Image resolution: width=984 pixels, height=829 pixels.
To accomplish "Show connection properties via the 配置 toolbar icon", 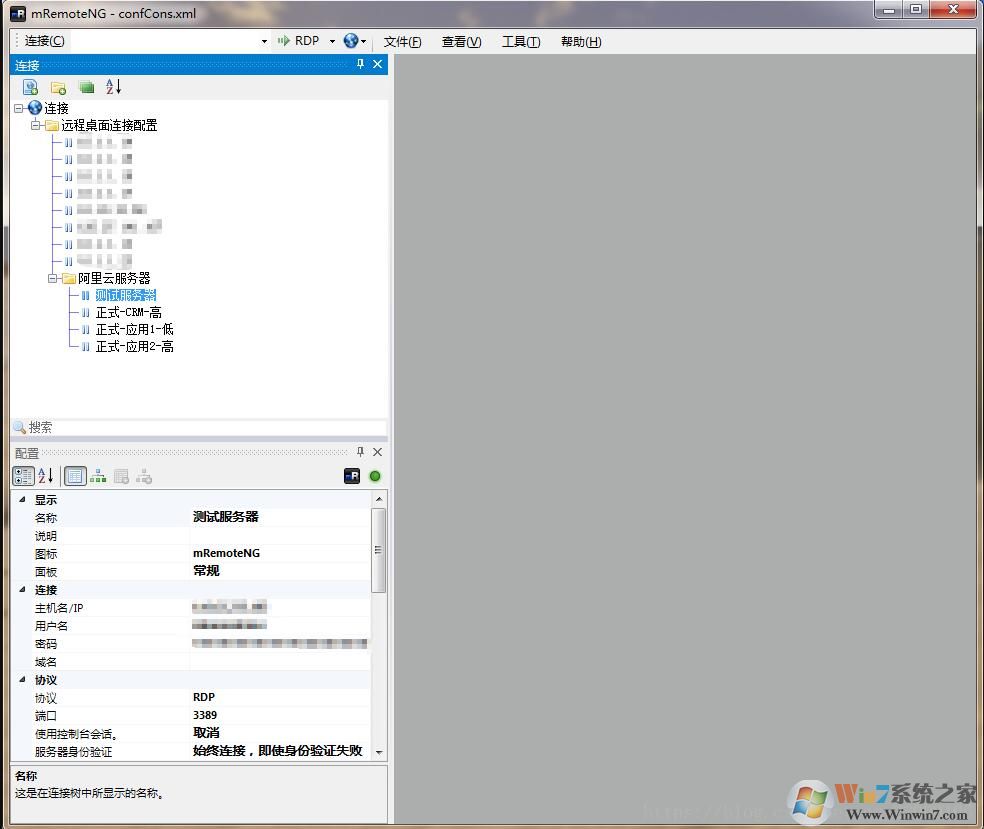I will [75, 476].
